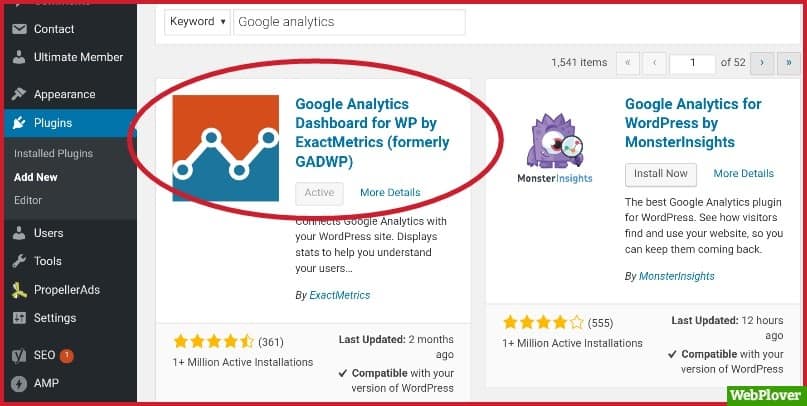Viewport: 807px width, 406px height.
Task: Click the plugin search text field
Action: click(x=349, y=22)
